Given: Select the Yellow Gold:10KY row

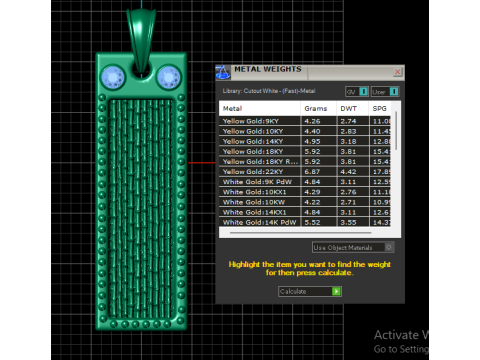Looking at the screenshot, I should pyautogui.click(x=305, y=131).
